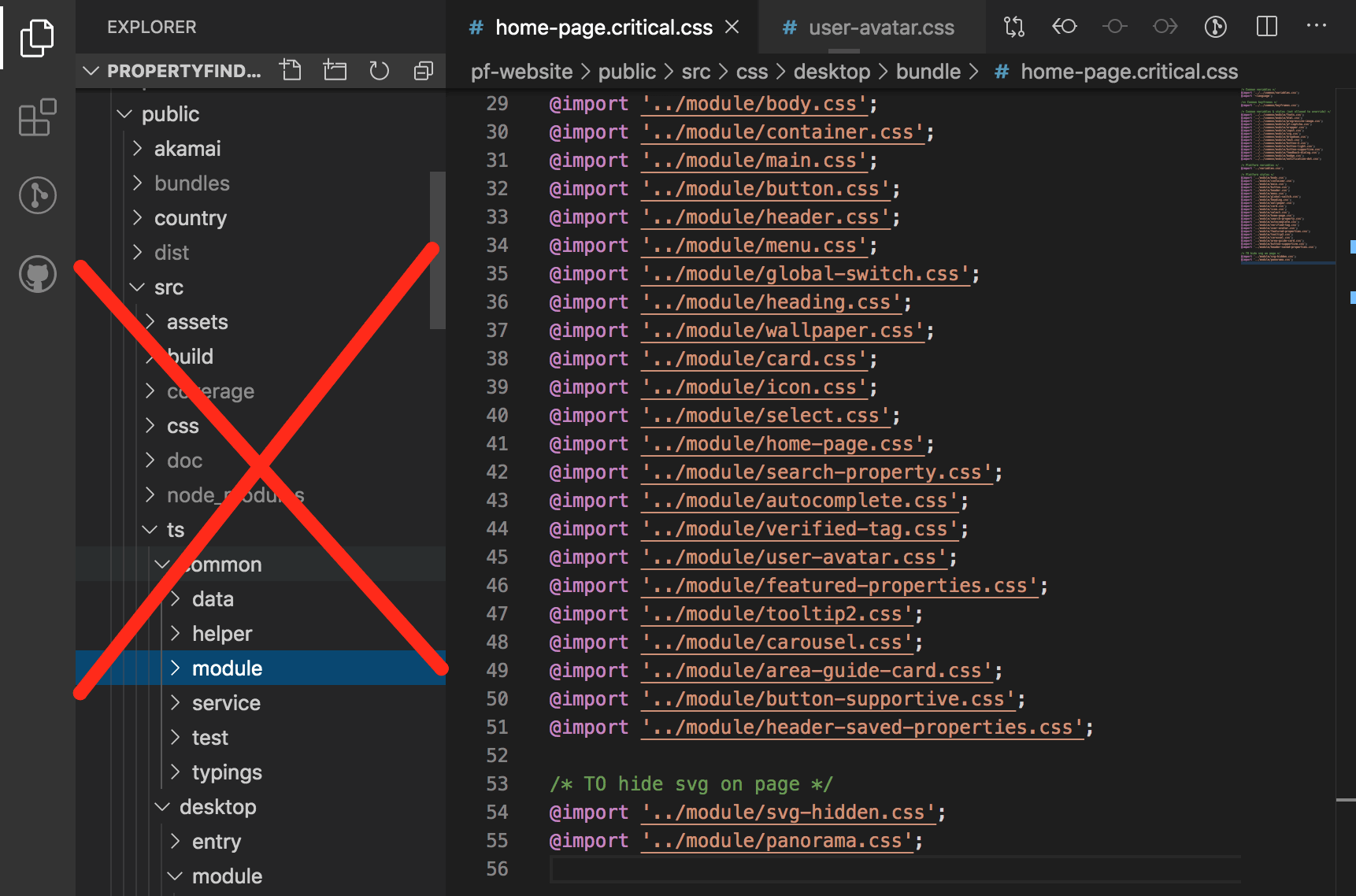The height and width of the screenshot is (896, 1356).
Task: Collapse all folders in Explorer
Action: (423, 71)
